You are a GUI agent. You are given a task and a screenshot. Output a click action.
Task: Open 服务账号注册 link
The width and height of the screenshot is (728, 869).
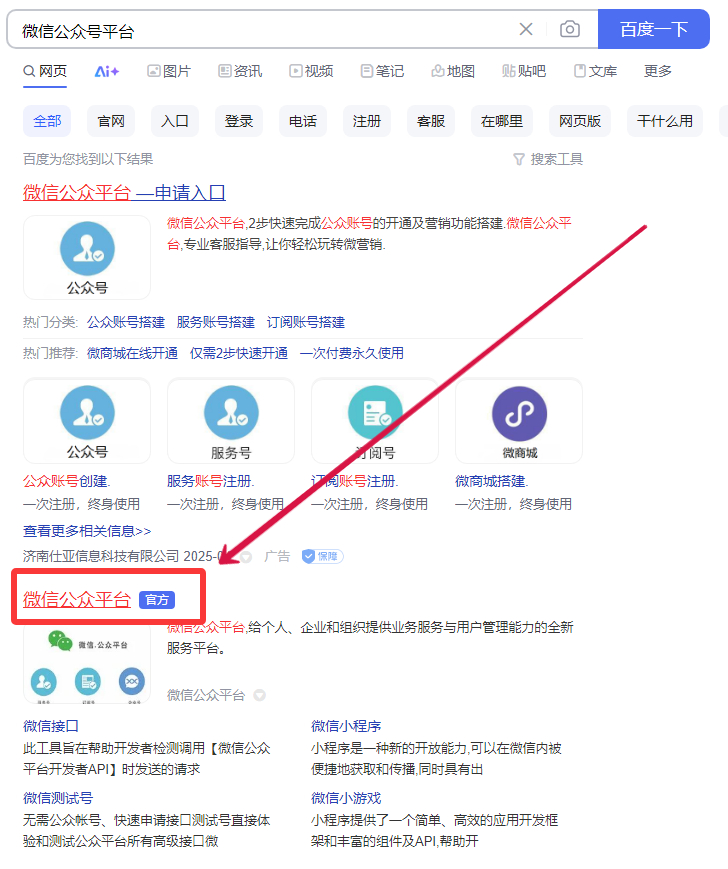point(211,481)
